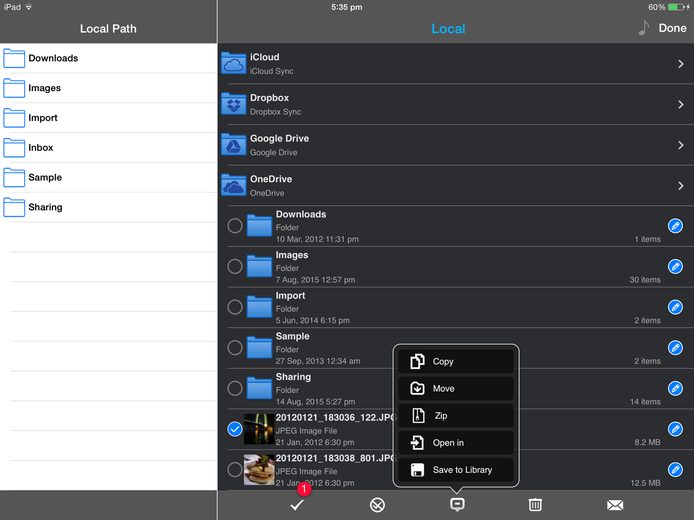Image resolution: width=694 pixels, height=520 pixels.
Task: Tap the deselect-all crossed circle icon
Action: [377, 505]
